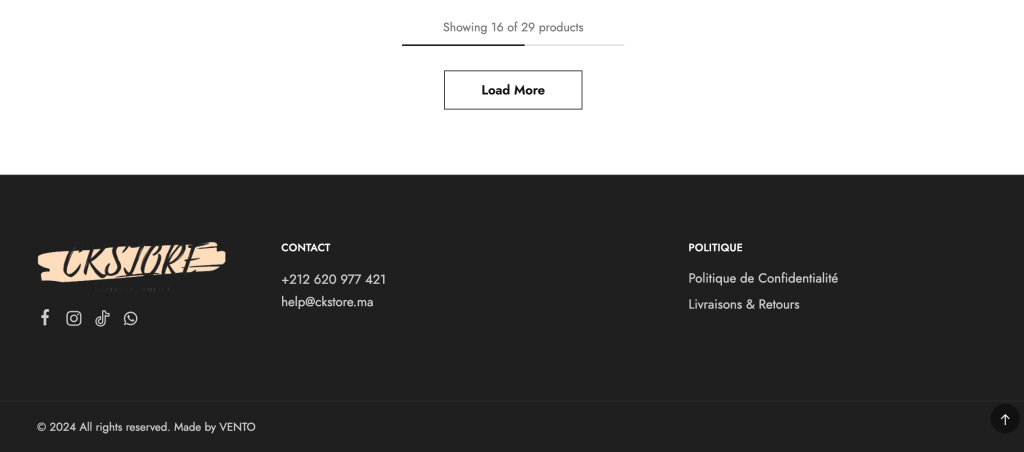Viewport: 1024px width, 452px height.
Task: Load more products
Action: 513,90
